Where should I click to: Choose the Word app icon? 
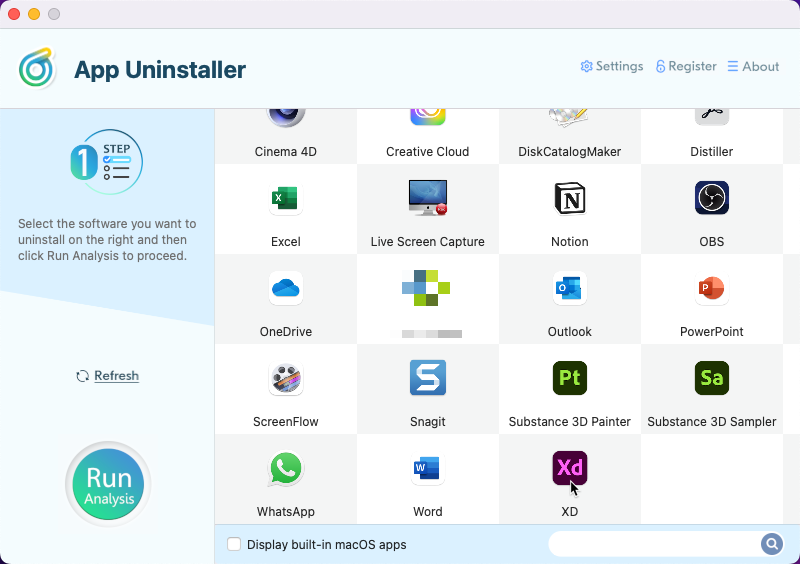[428, 468]
